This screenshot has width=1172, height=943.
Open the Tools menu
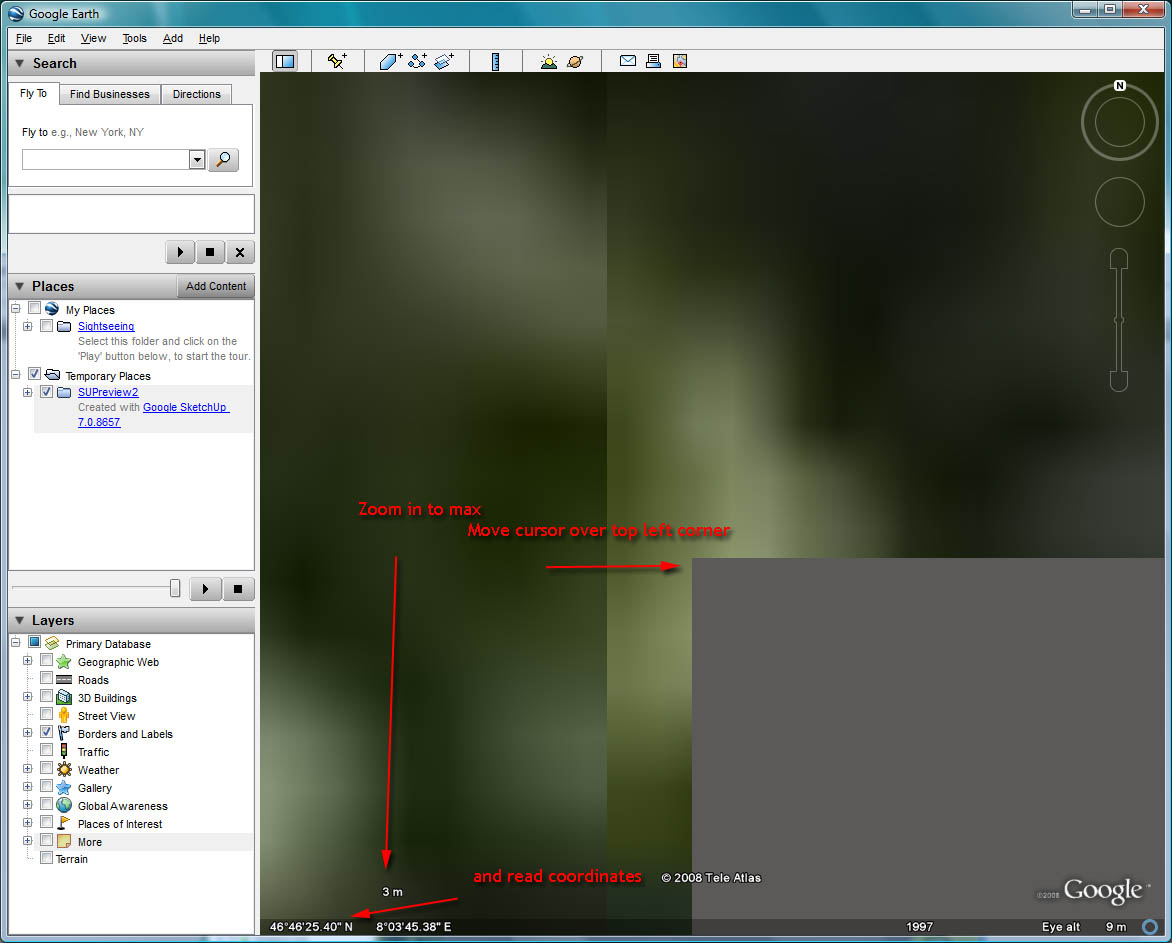135,38
